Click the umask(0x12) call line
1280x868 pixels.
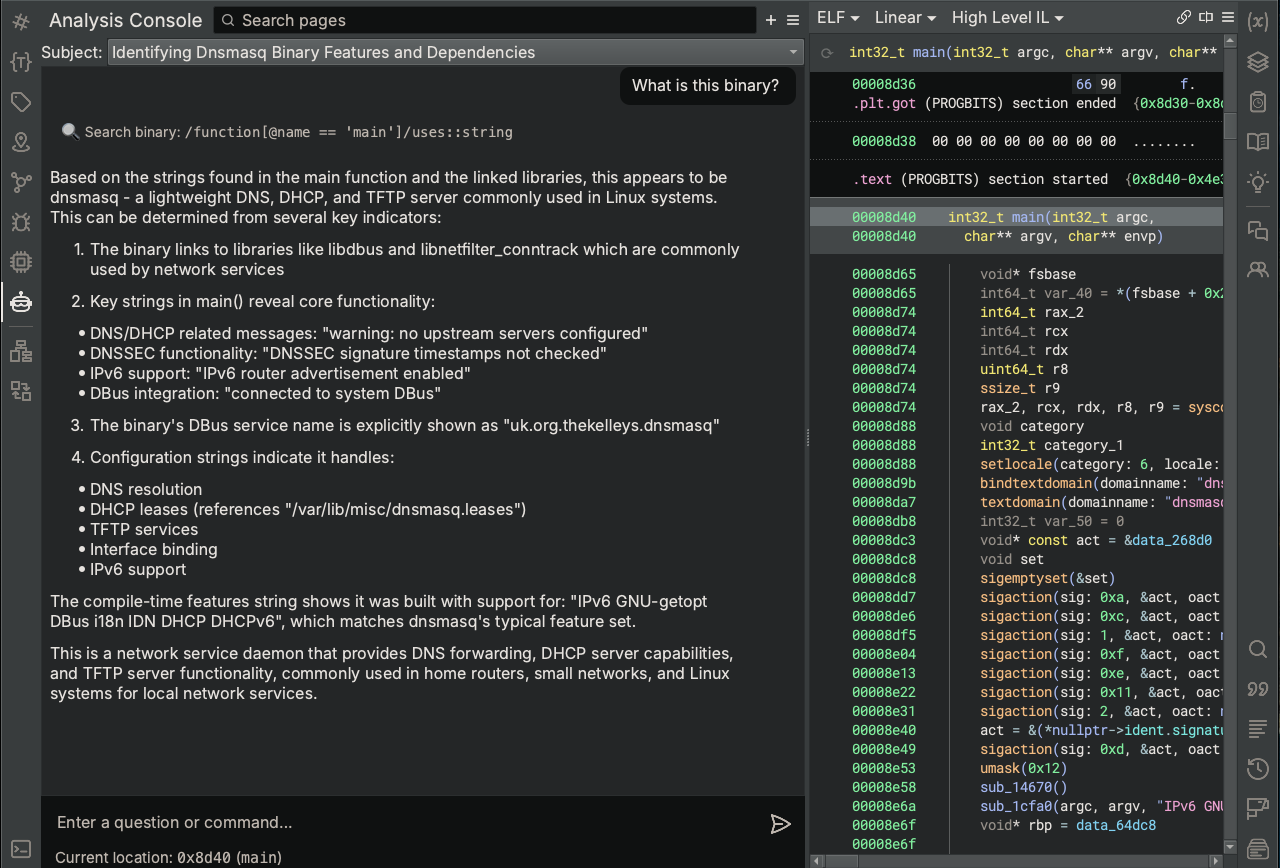[x=1024, y=768]
